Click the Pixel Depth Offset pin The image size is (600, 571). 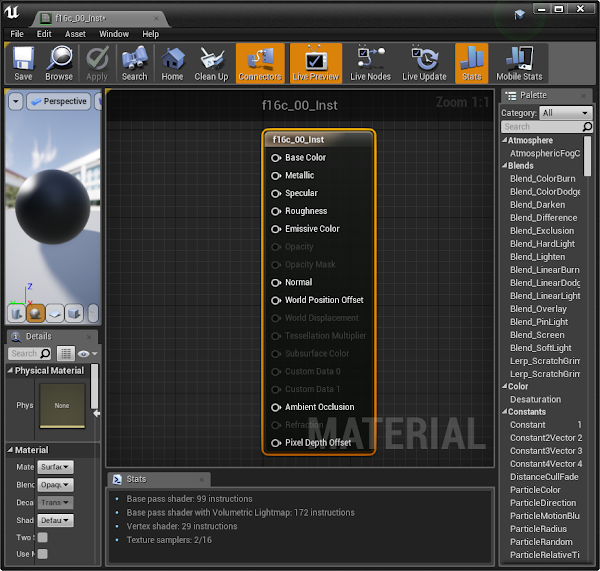[276, 443]
